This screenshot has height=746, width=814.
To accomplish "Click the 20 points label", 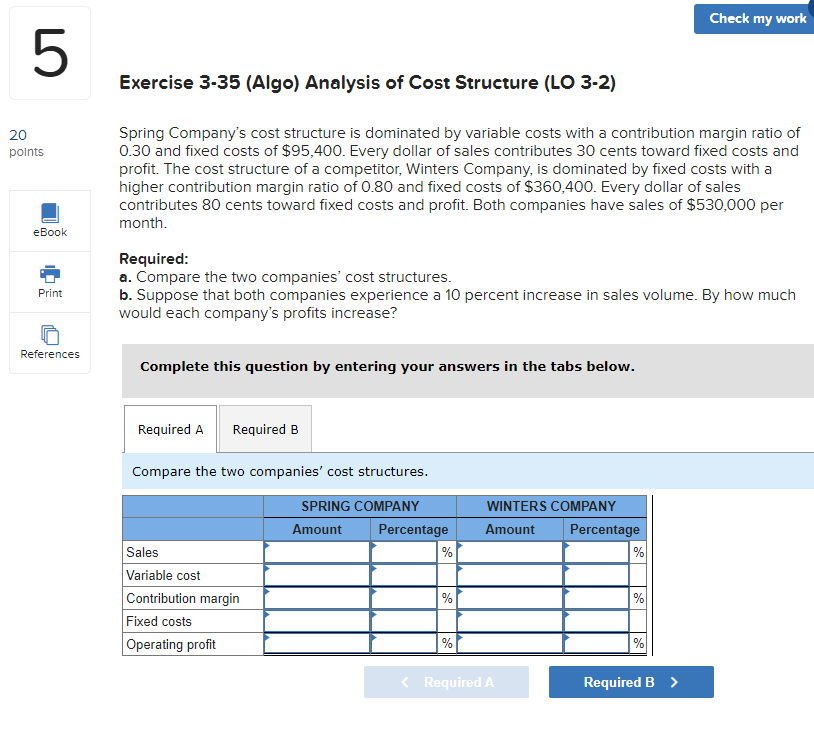I will pos(25,143).
